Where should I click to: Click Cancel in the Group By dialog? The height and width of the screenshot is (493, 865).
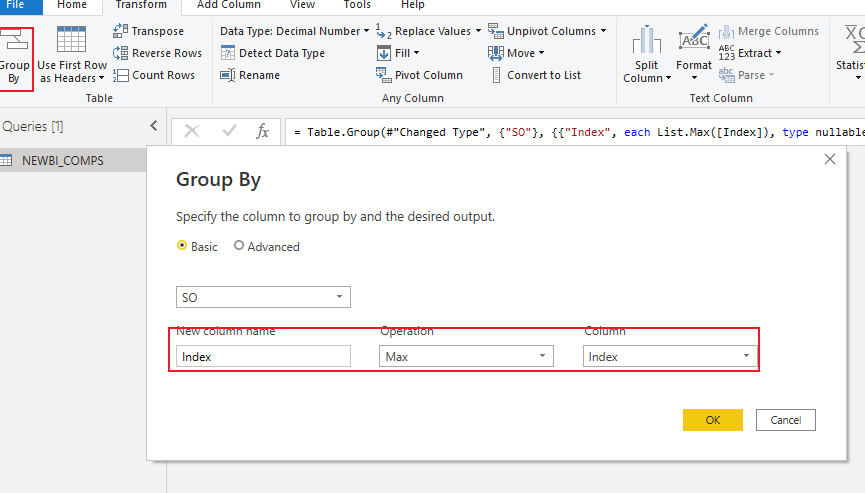(x=786, y=420)
